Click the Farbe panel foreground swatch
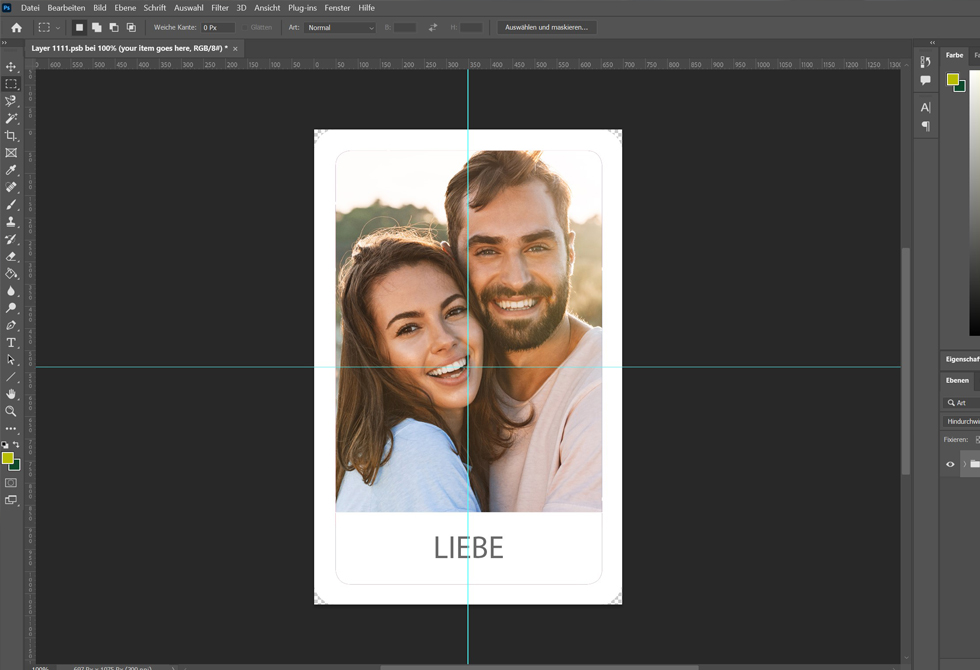The image size is (980, 670). 952,79
